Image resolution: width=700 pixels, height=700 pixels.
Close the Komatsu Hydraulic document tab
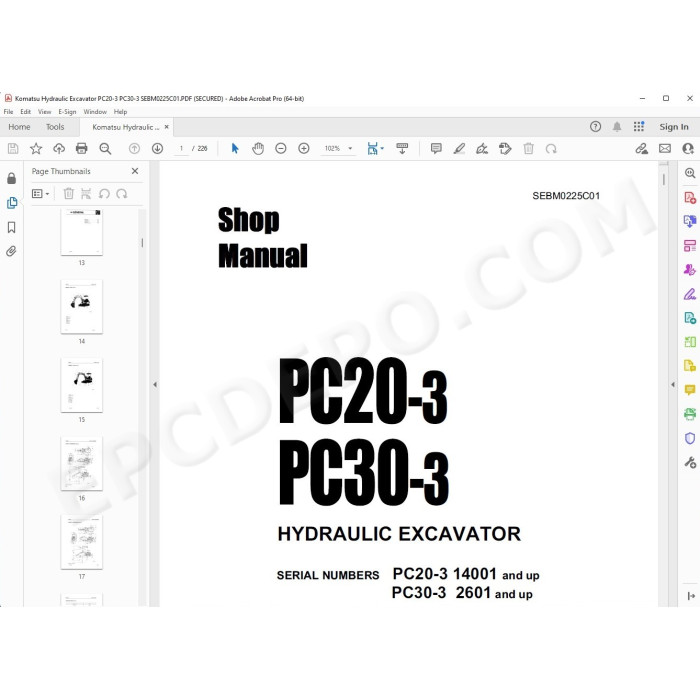(x=167, y=127)
